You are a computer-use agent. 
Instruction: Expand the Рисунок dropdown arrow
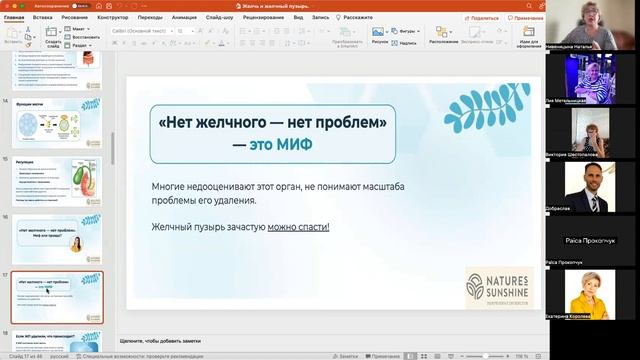coord(387,32)
